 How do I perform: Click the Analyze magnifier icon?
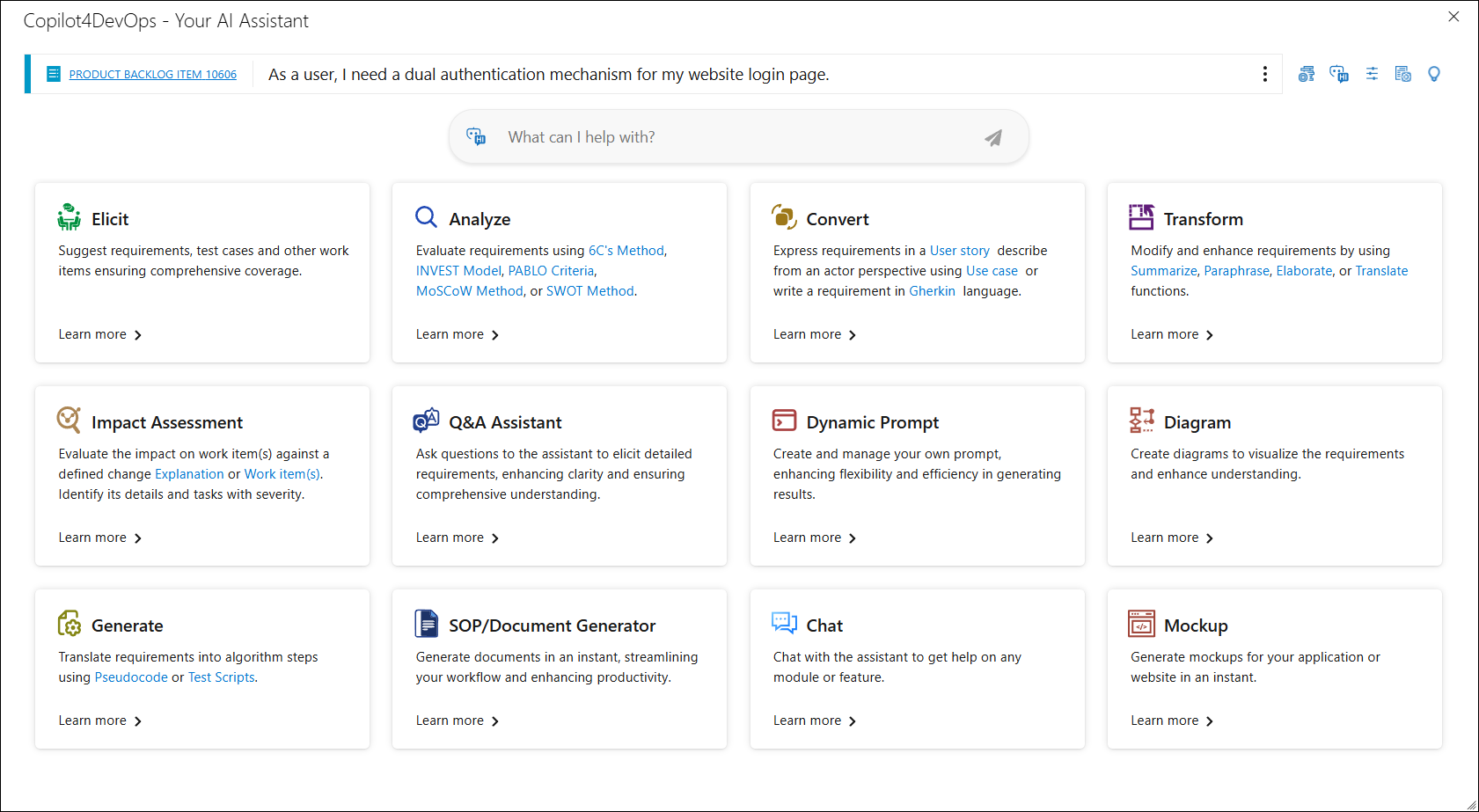pyautogui.click(x=427, y=217)
